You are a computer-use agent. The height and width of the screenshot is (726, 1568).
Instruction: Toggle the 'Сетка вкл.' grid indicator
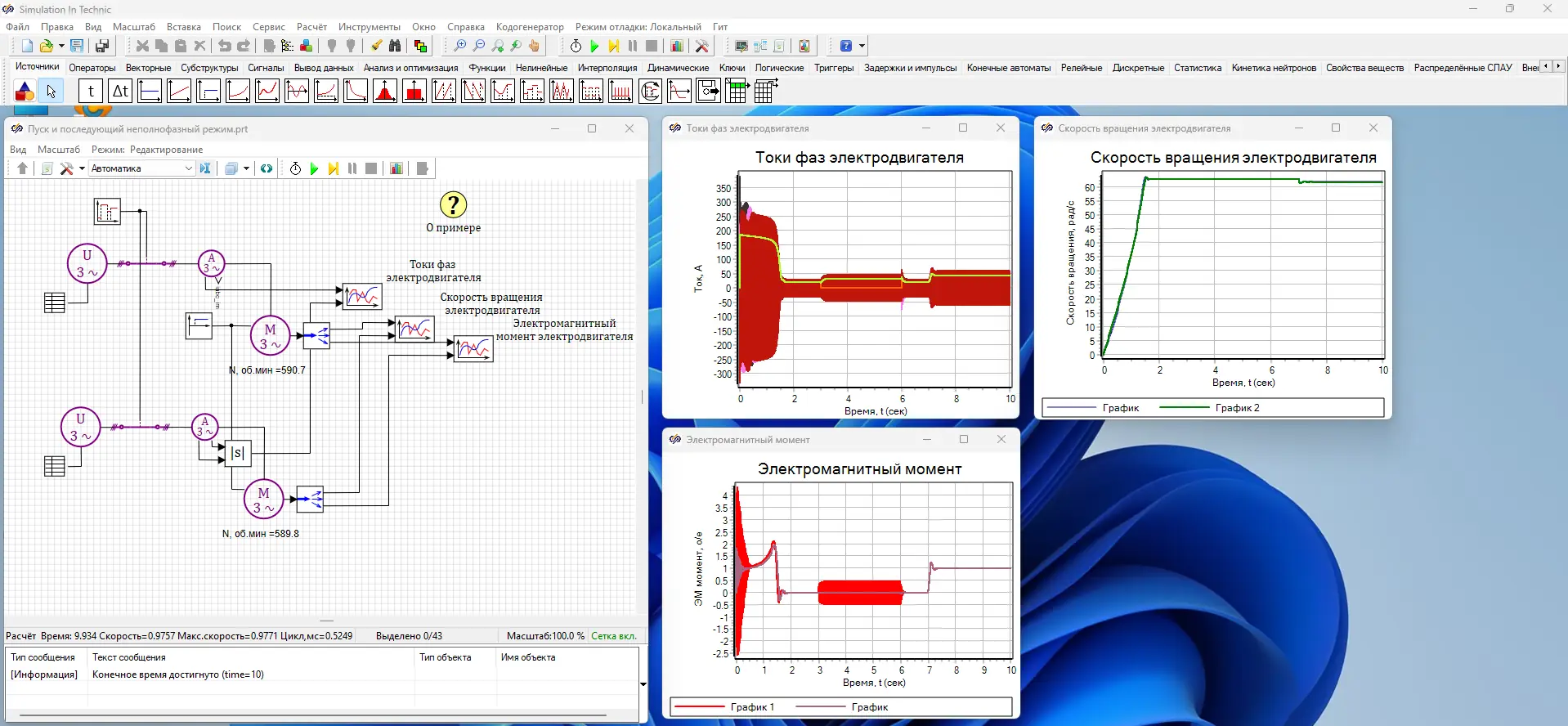(x=613, y=636)
